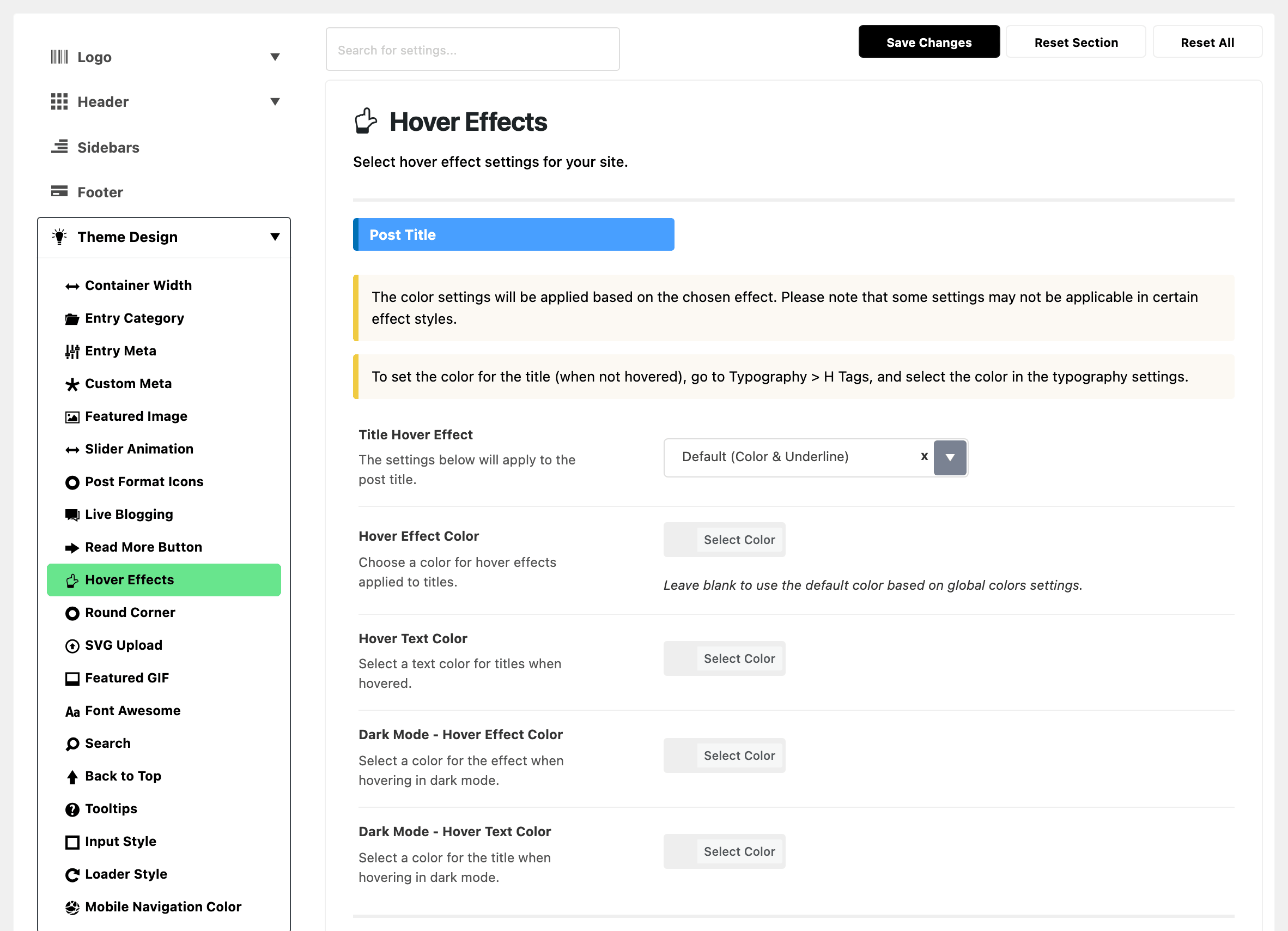The height and width of the screenshot is (931, 1288).
Task: Click the Post Title section heading bar
Action: 513,234
